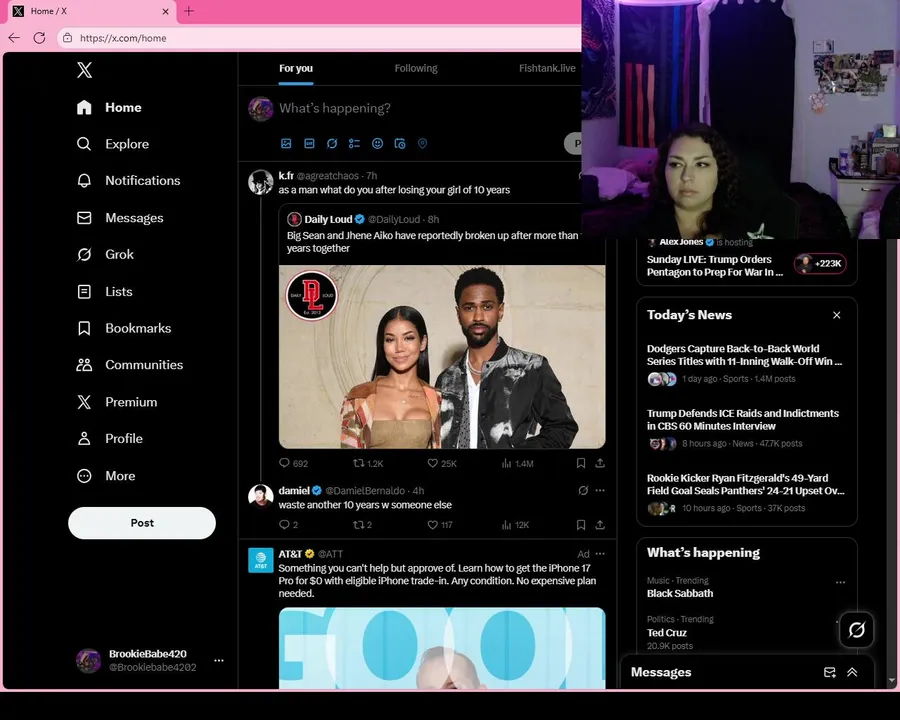Open Notifications from the sidebar
Image resolution: width=900 pixels, height=720 pixels.
click(x=129, y=180)
